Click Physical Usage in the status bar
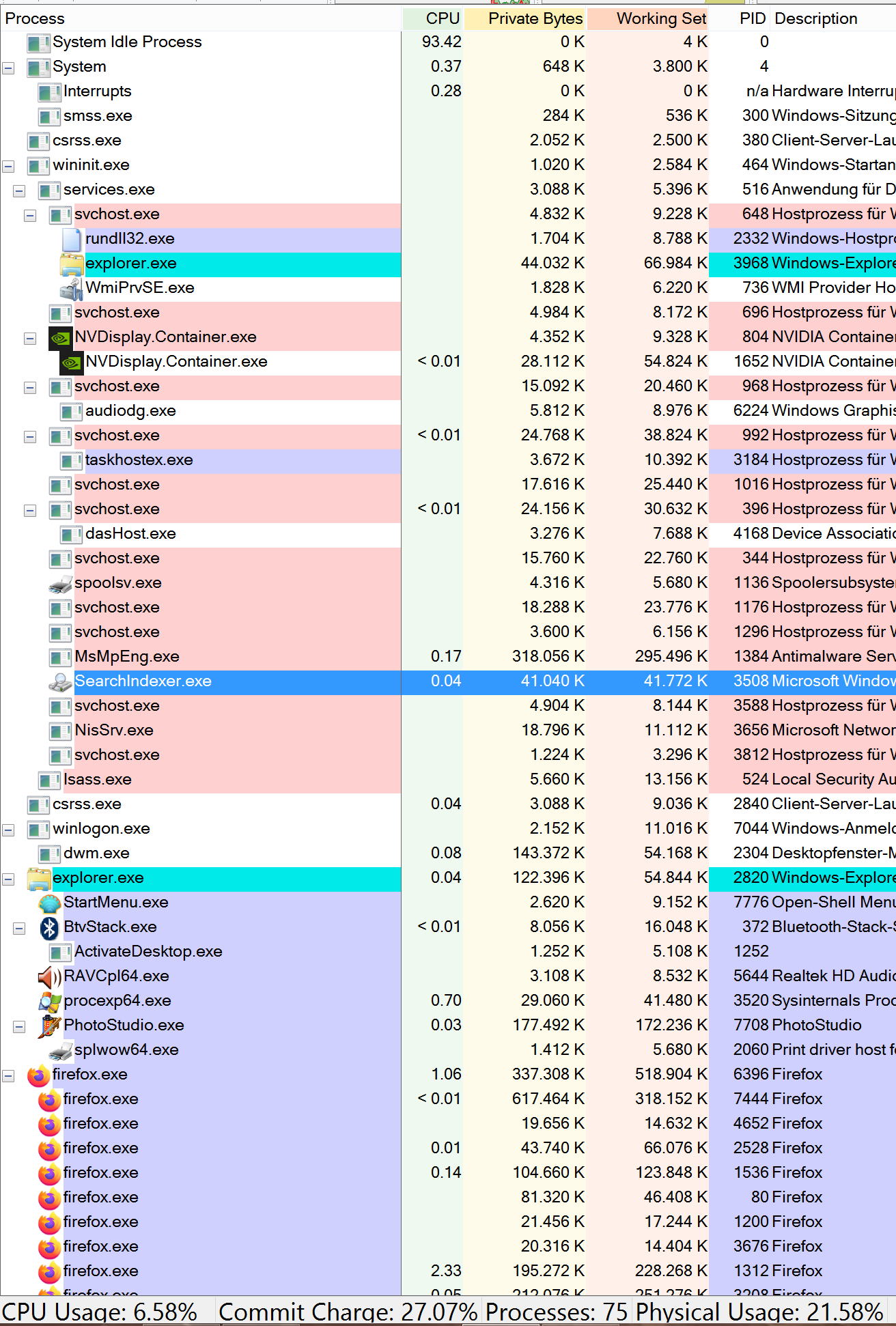 tap(759, 1312)
